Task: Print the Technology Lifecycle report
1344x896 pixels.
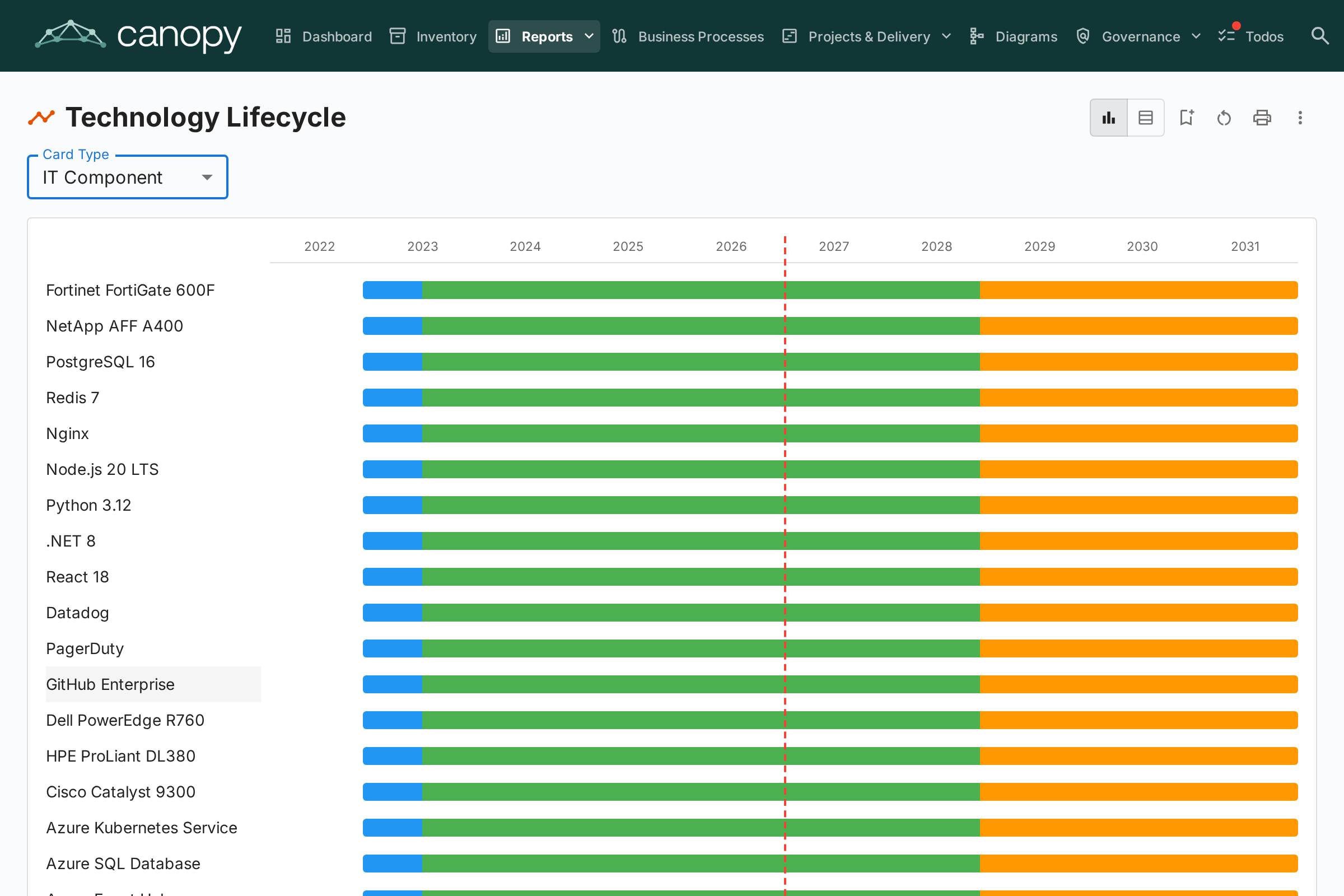Action: point(1262,118)
